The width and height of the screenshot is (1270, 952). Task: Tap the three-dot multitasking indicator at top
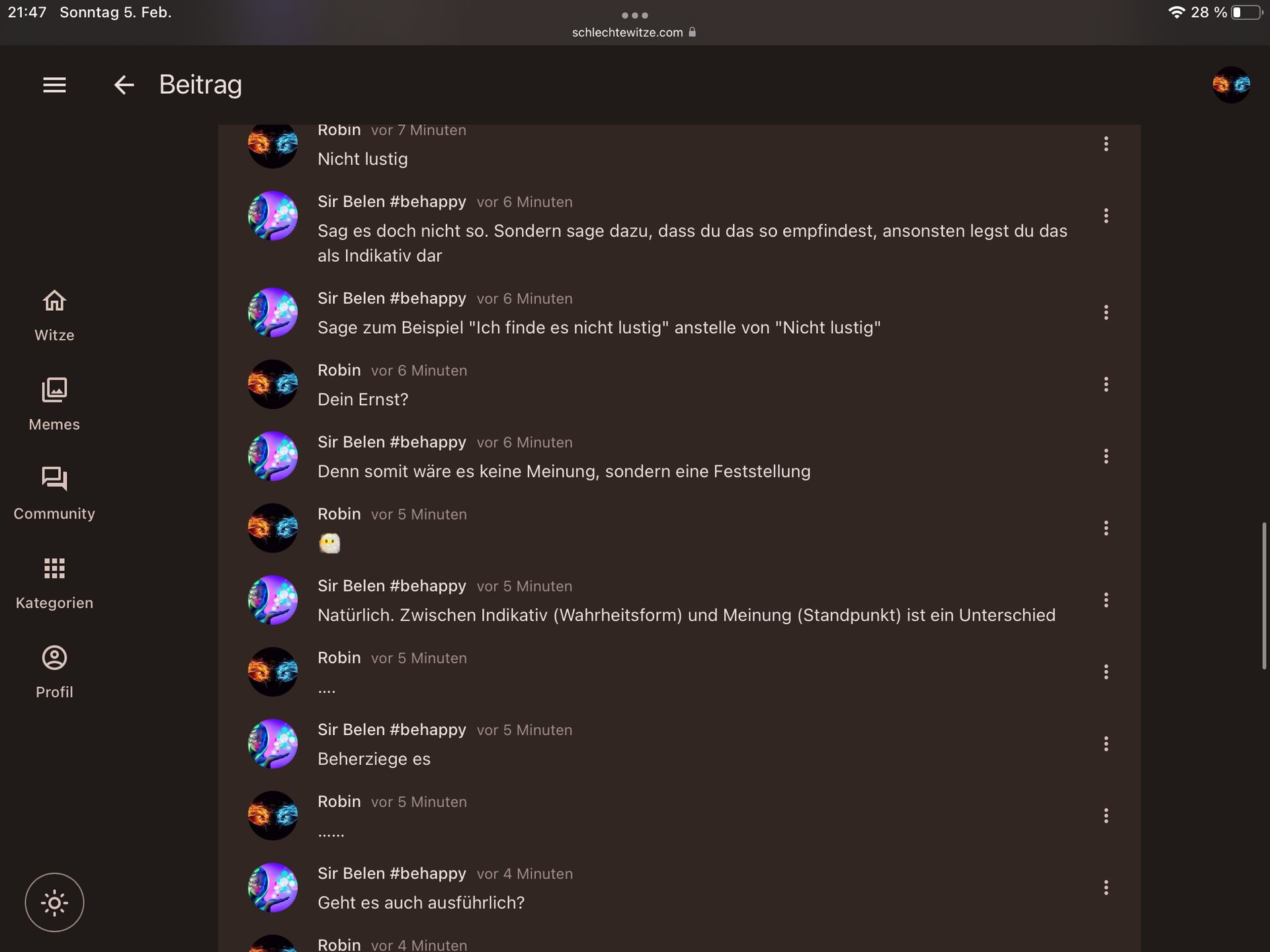(x=634, y=15)
